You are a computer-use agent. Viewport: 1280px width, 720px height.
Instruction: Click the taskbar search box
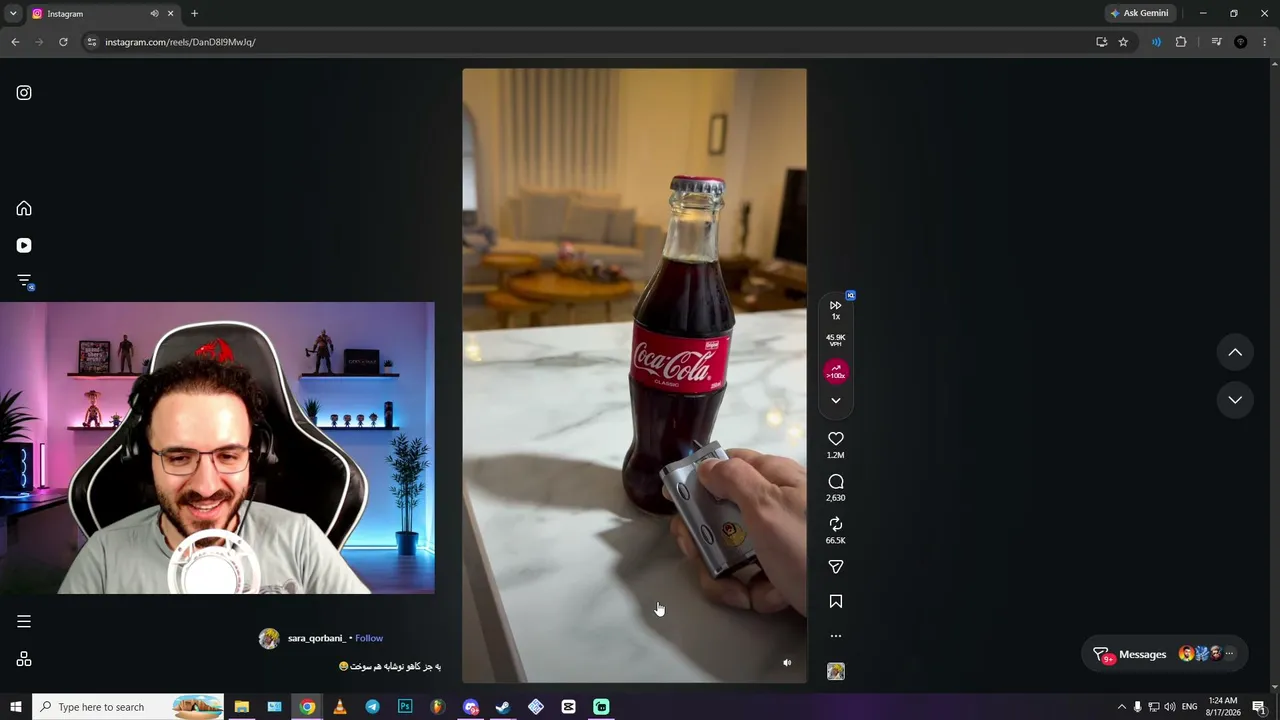coord(128,707)
